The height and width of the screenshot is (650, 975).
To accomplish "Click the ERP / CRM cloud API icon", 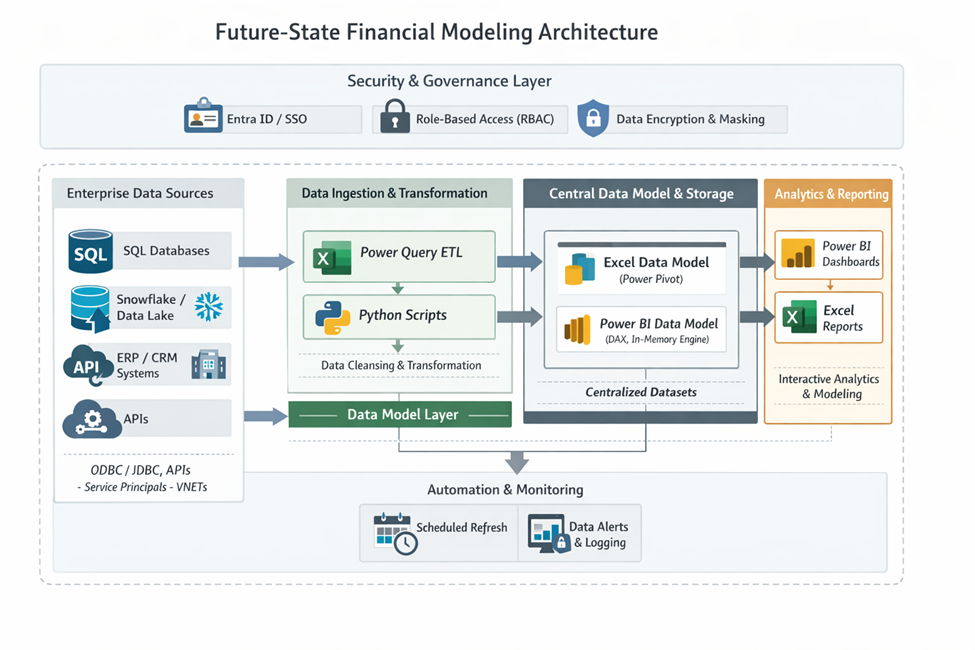I will coord(88,365).
